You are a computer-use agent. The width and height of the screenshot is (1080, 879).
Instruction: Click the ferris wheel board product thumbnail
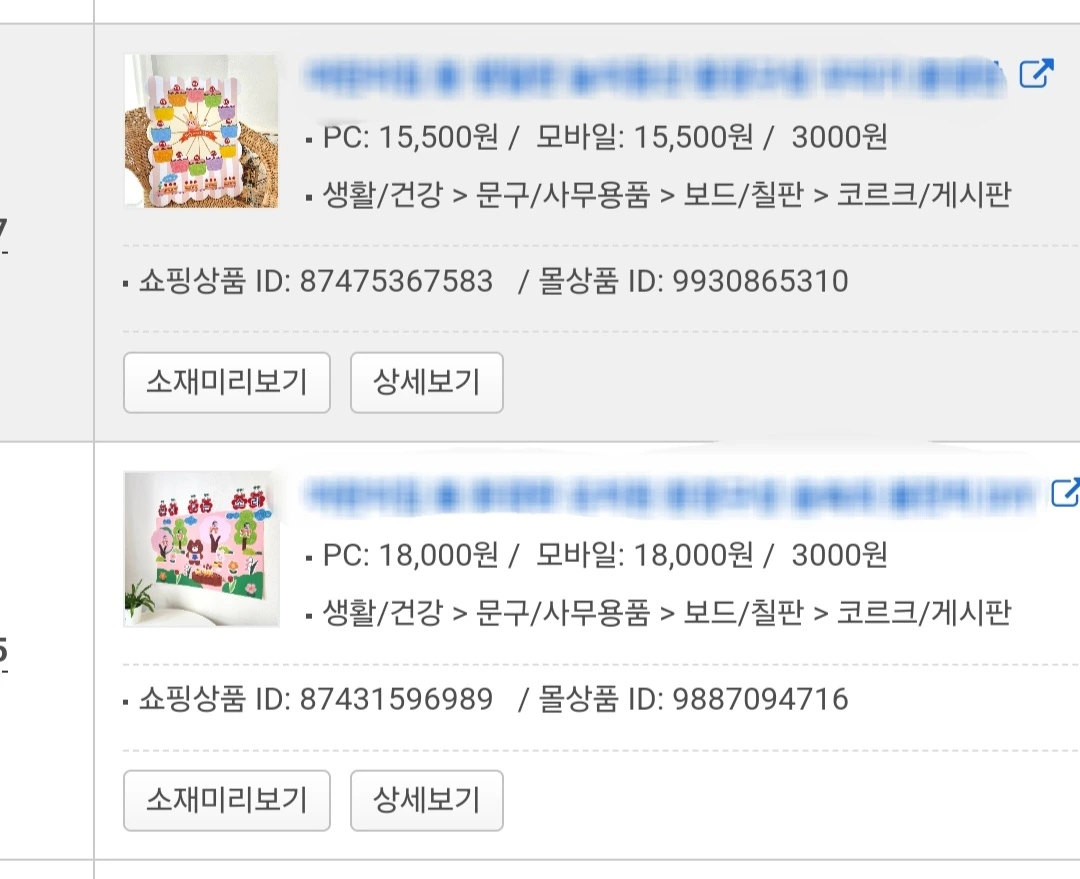click(201, 131)
